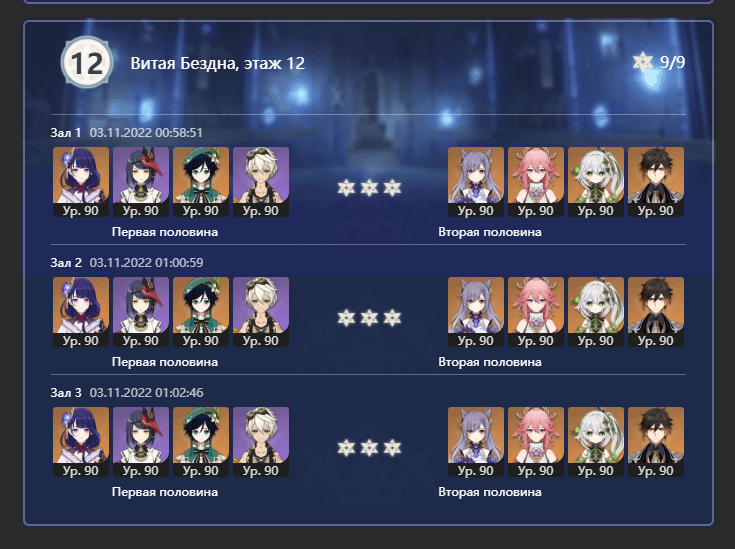This screenshot has height=549, width=735.
Task: Click Nahida portrait in Зал 3 second half
Action: pos(596,442)
